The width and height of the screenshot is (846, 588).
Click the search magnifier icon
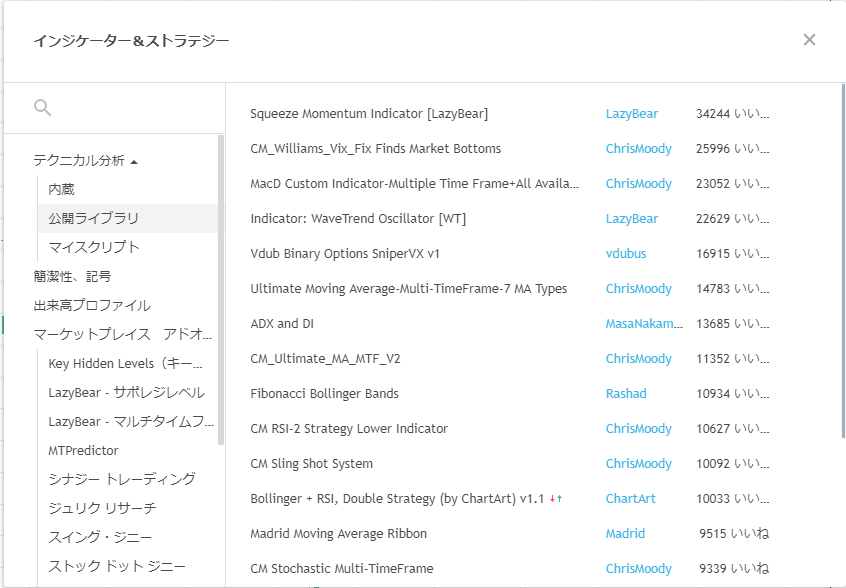click(42, 108)
